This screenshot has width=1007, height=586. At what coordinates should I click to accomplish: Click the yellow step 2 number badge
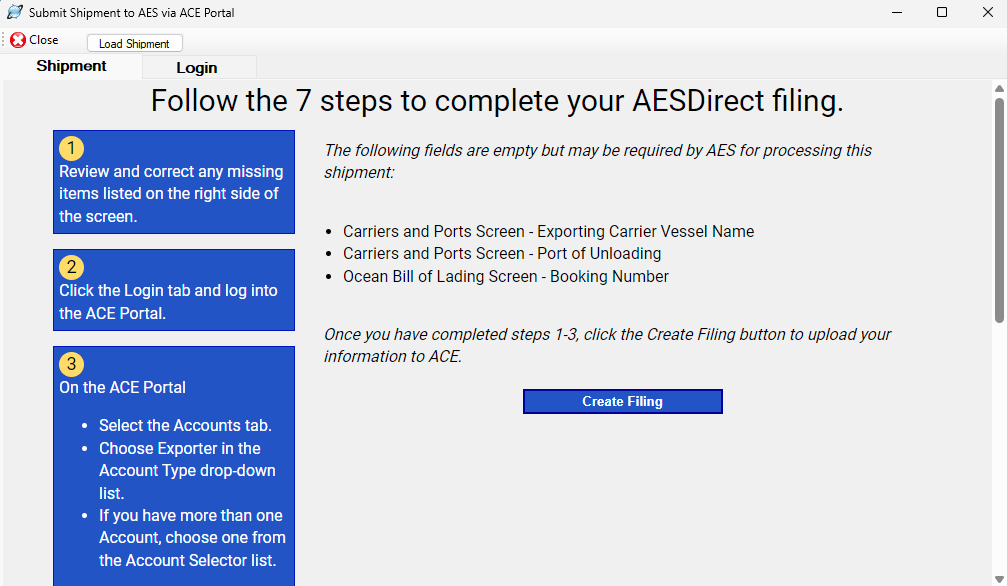click(x=71, y=267)
